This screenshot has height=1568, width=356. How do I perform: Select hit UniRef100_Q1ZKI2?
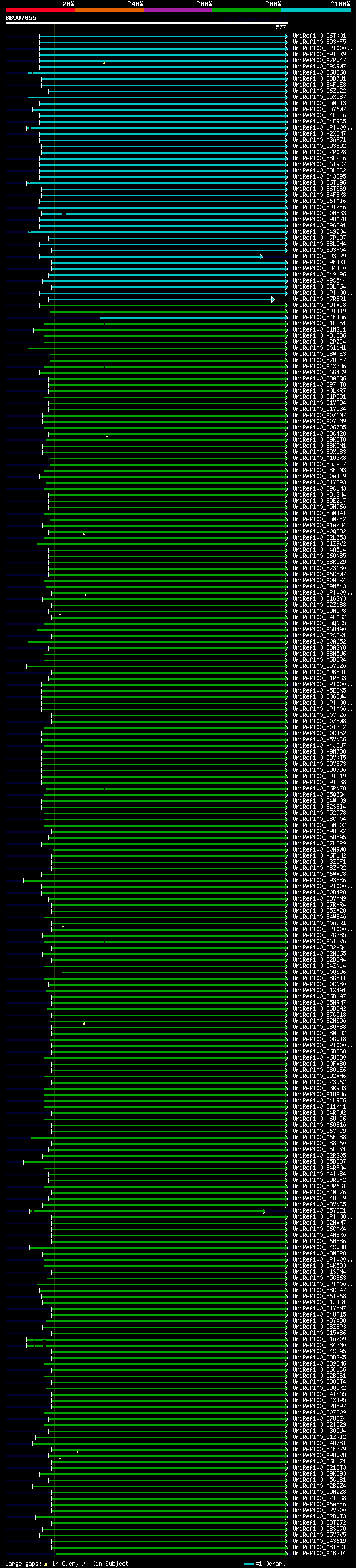319,1437
